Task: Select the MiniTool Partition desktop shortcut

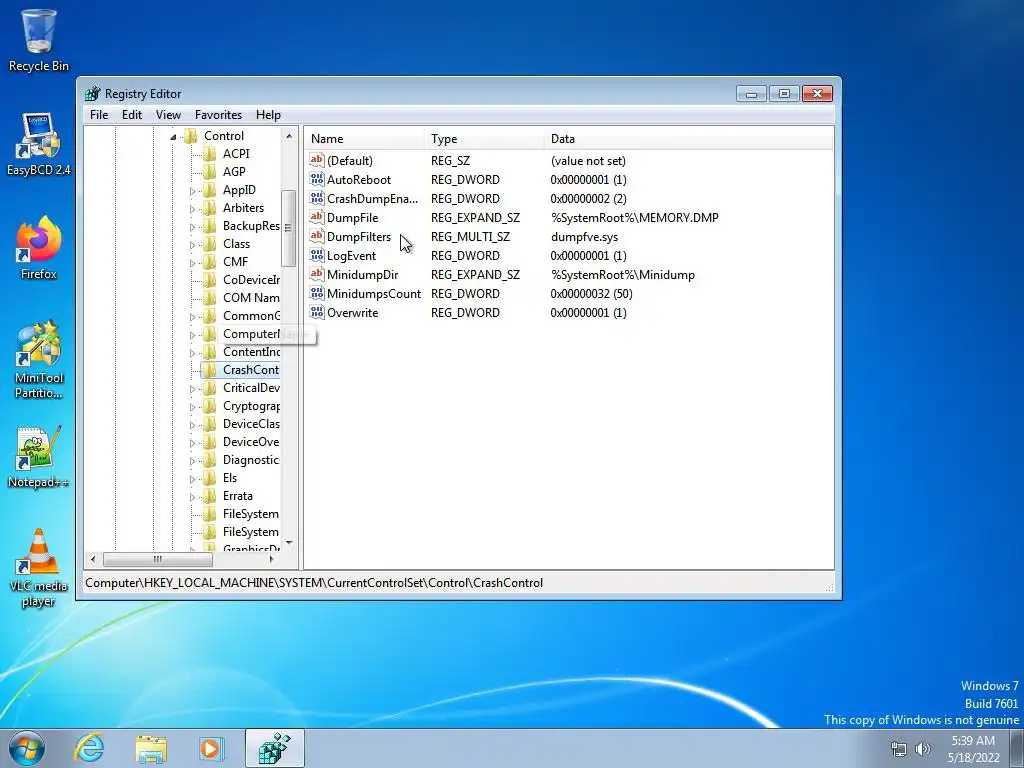Action: pyautogui.click(x=38, y=359)
